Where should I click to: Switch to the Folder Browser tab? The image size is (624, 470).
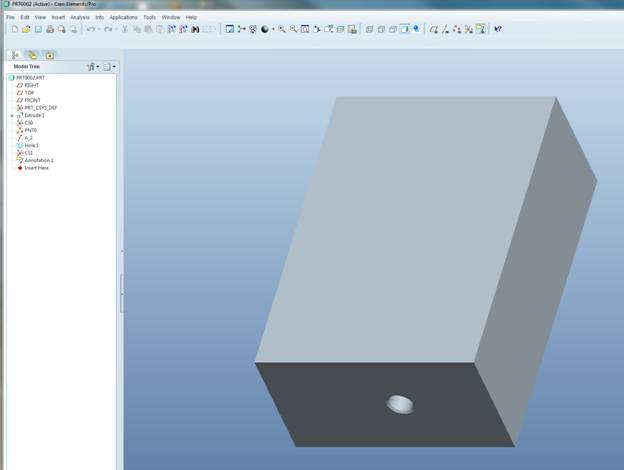coord(32,54)
